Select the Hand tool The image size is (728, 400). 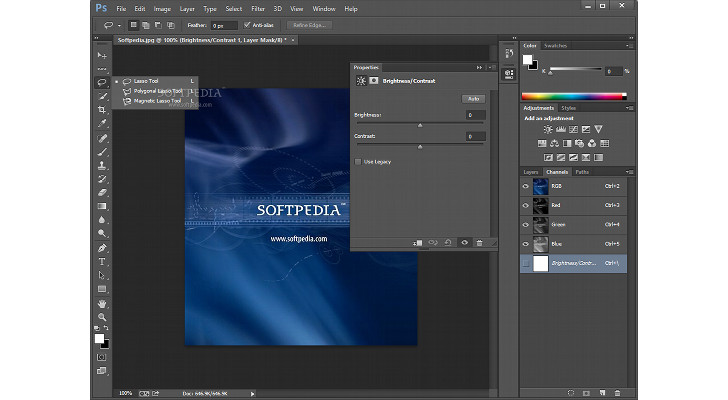point(102,304)
